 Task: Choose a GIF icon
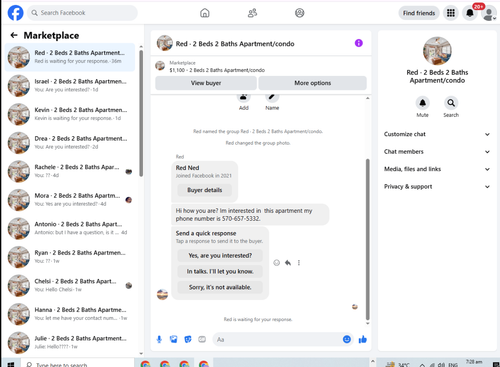click(x=202, y=339)
